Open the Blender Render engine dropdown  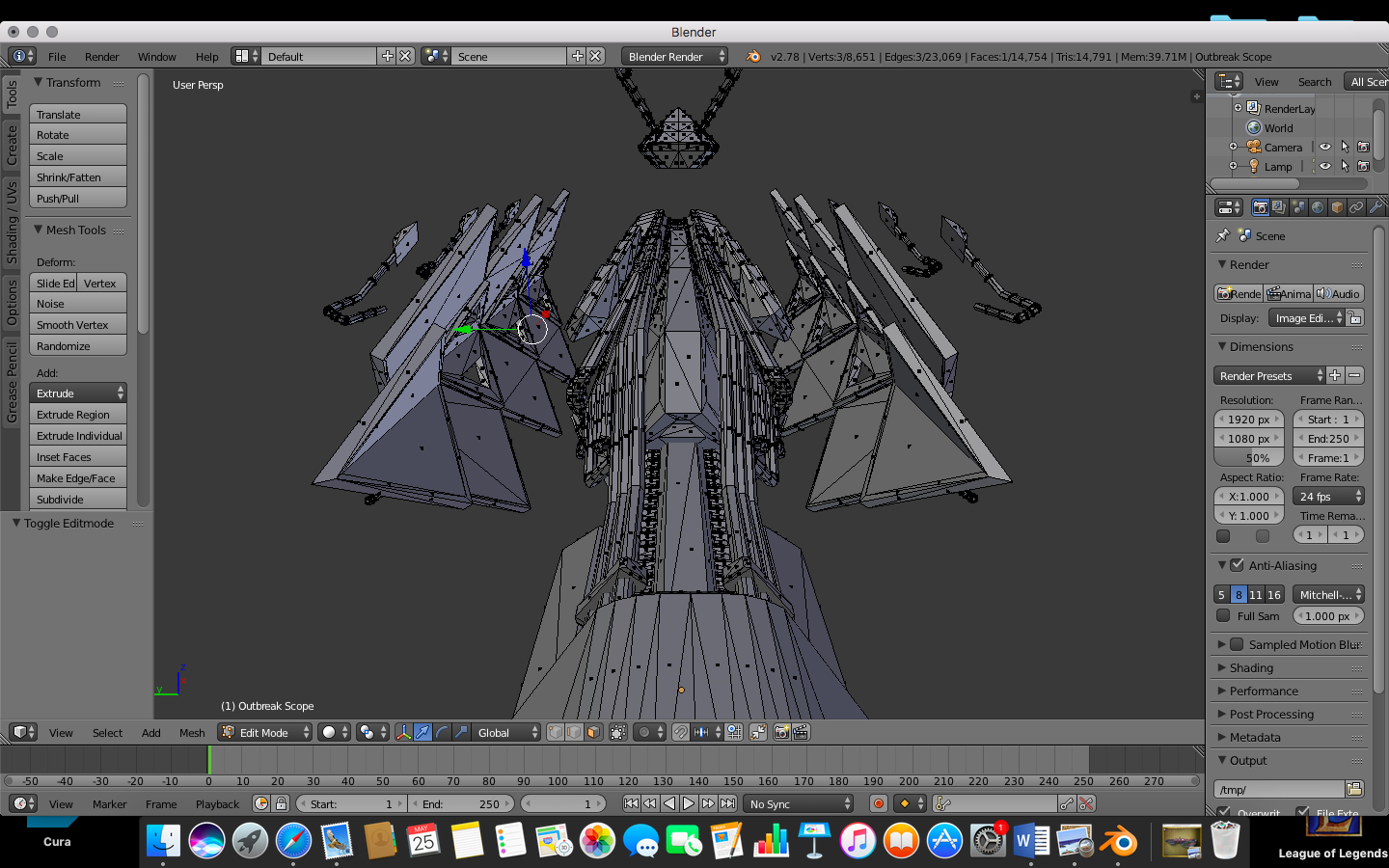coord(675,56)
